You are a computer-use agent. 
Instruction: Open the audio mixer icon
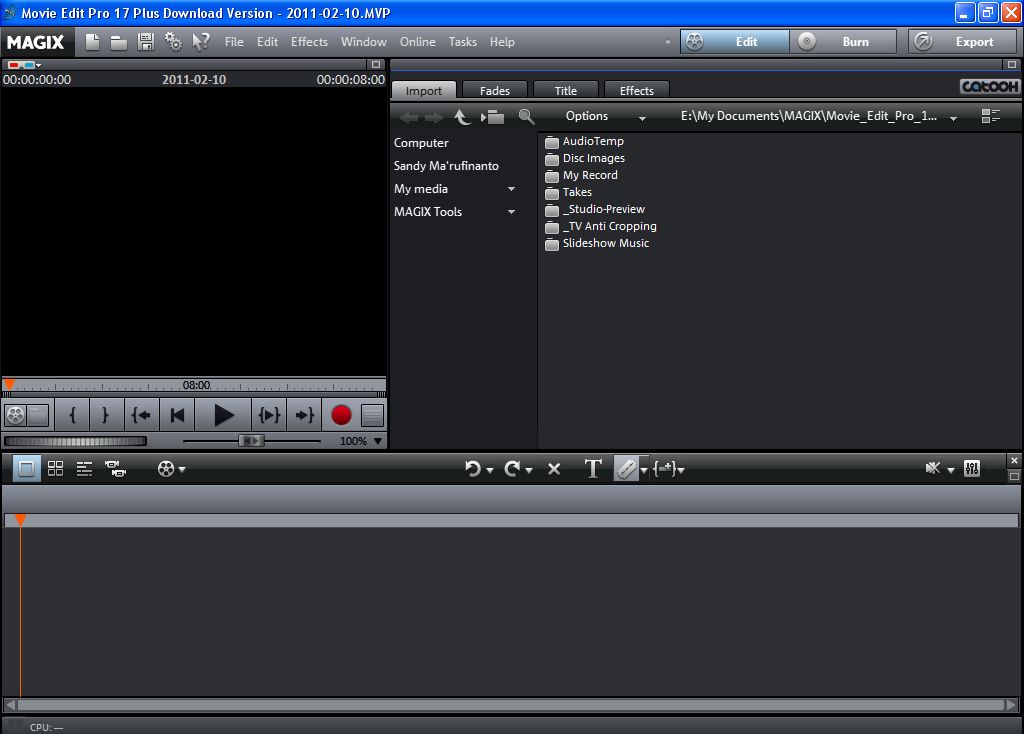tap(972, 468)
